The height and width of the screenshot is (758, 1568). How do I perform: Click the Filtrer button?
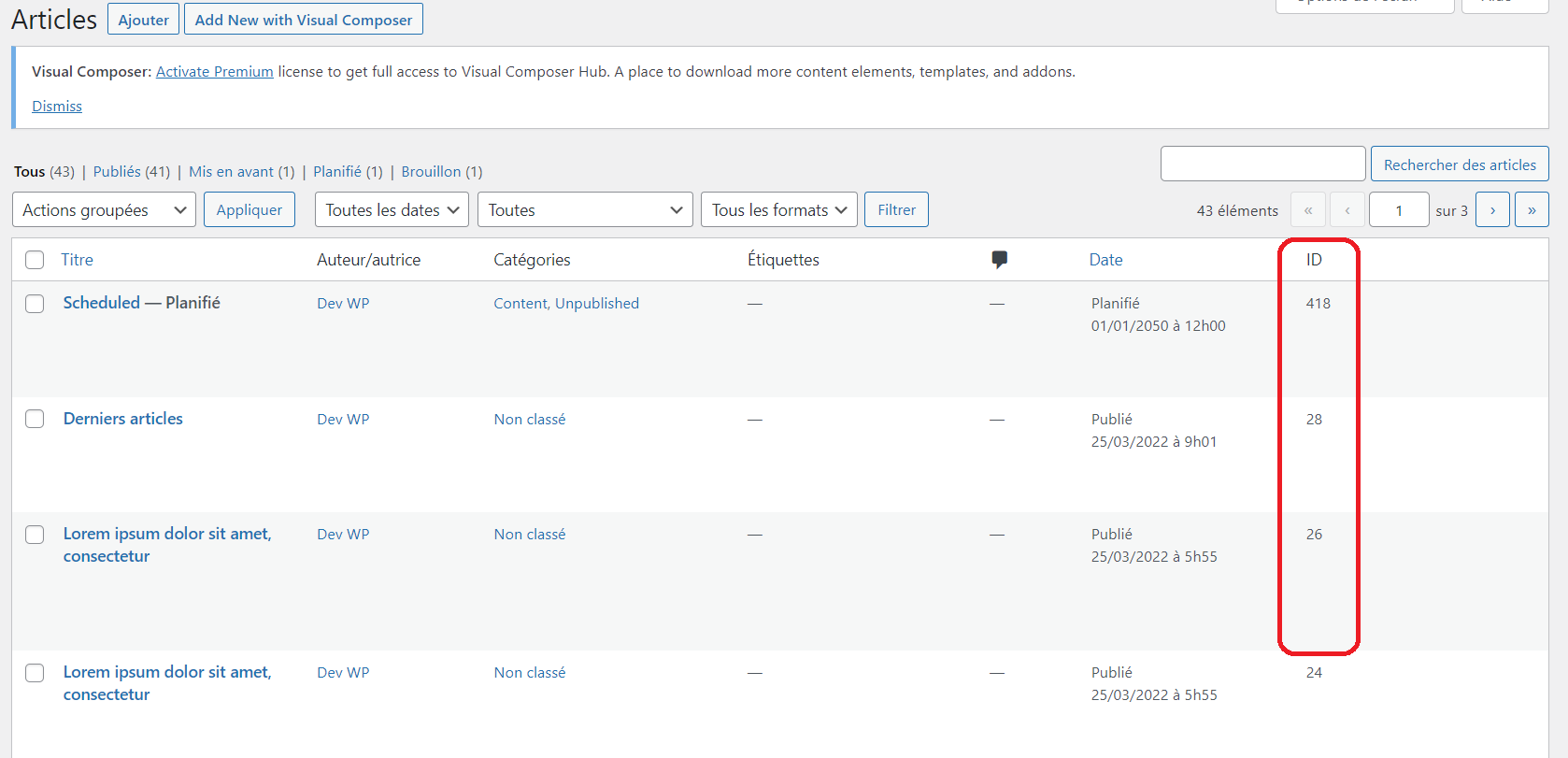click(x=896, y=210)
